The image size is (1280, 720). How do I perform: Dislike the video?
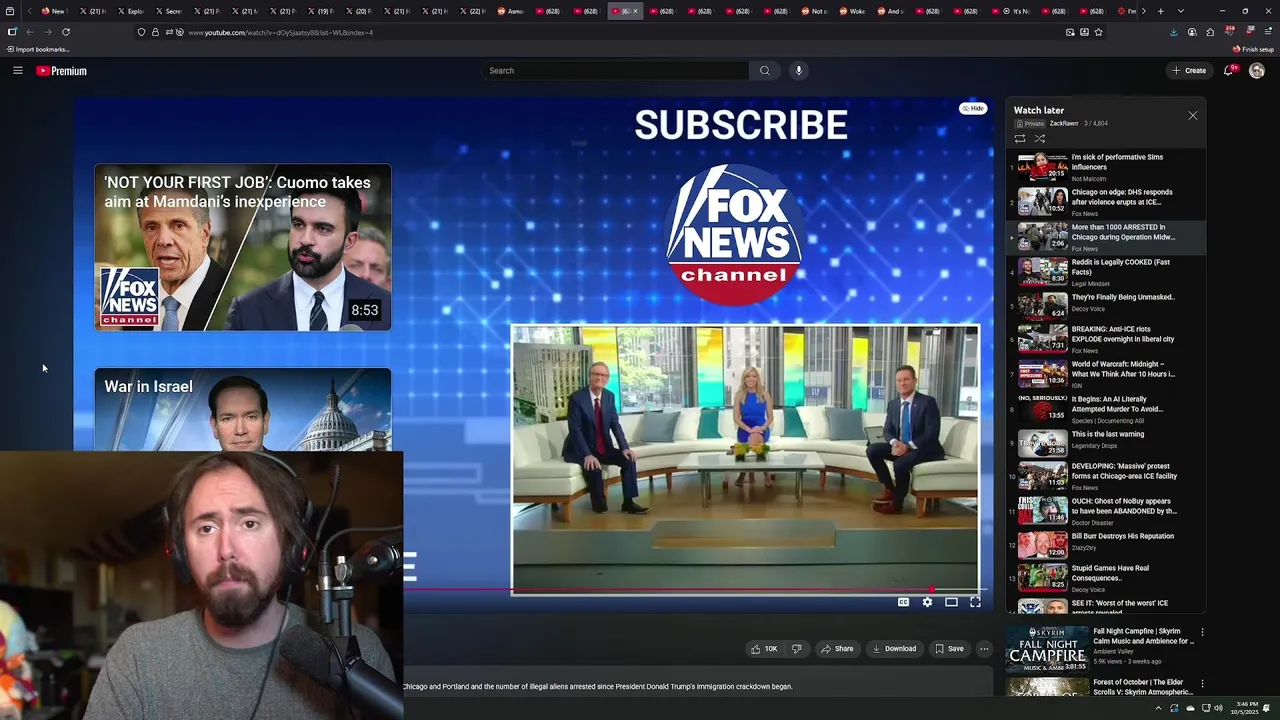click(797, 648)
